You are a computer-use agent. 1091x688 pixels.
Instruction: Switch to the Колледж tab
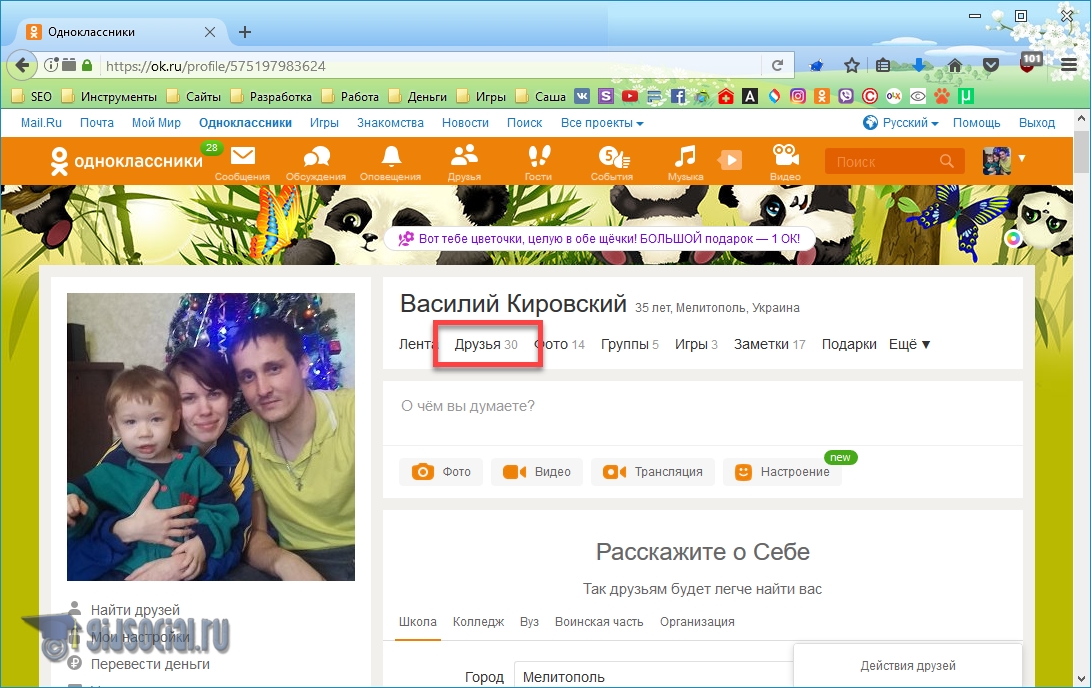click(478, 622)
